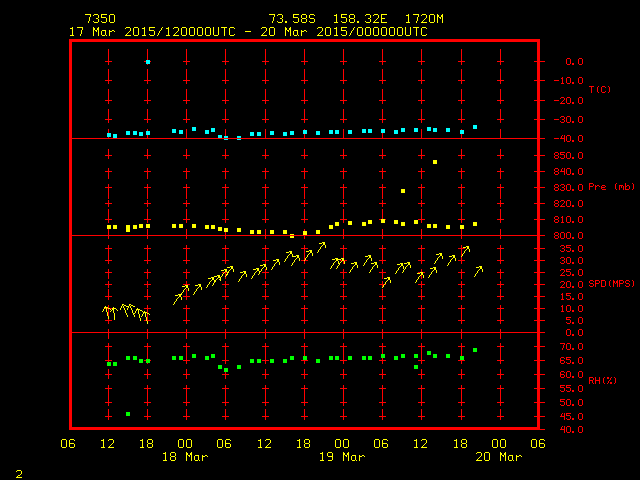
Task: Select the 20 Mar date label
Action: pyautogui.click(x=498, y=457)
